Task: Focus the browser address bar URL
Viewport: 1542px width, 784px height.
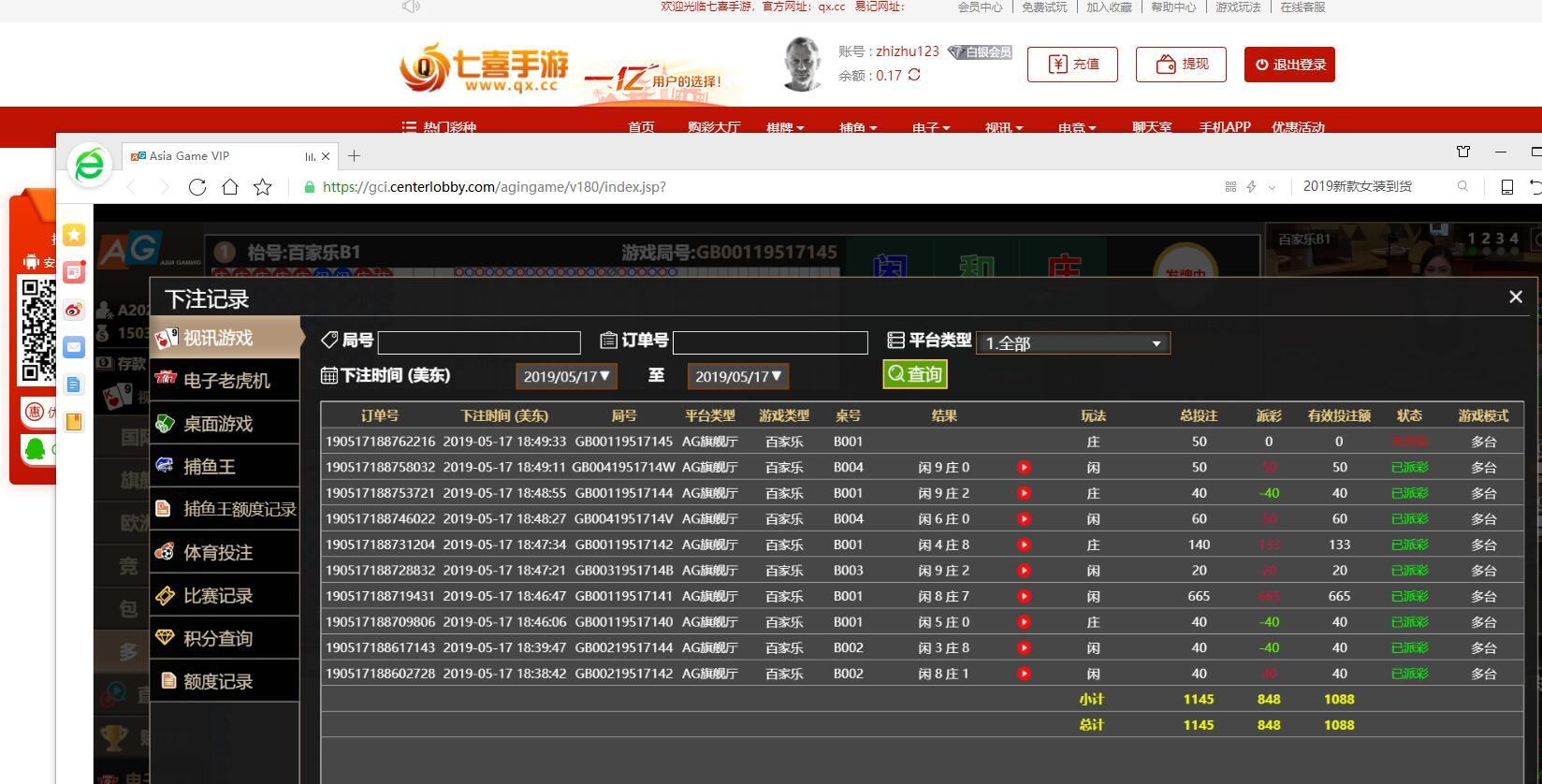Action: pyautogui.click(x=494, y=187)
